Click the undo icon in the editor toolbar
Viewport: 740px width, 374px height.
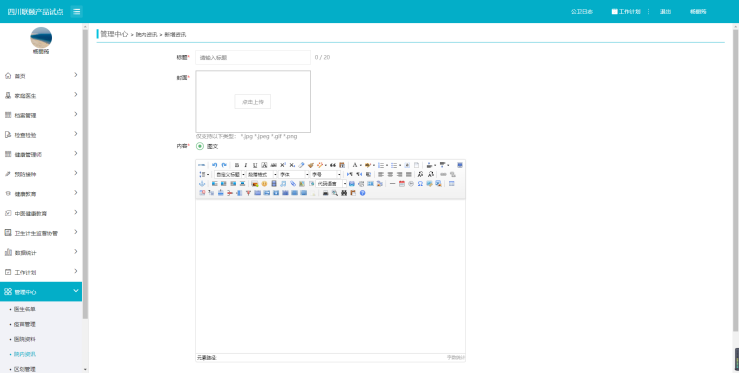[x=214, y=165]
